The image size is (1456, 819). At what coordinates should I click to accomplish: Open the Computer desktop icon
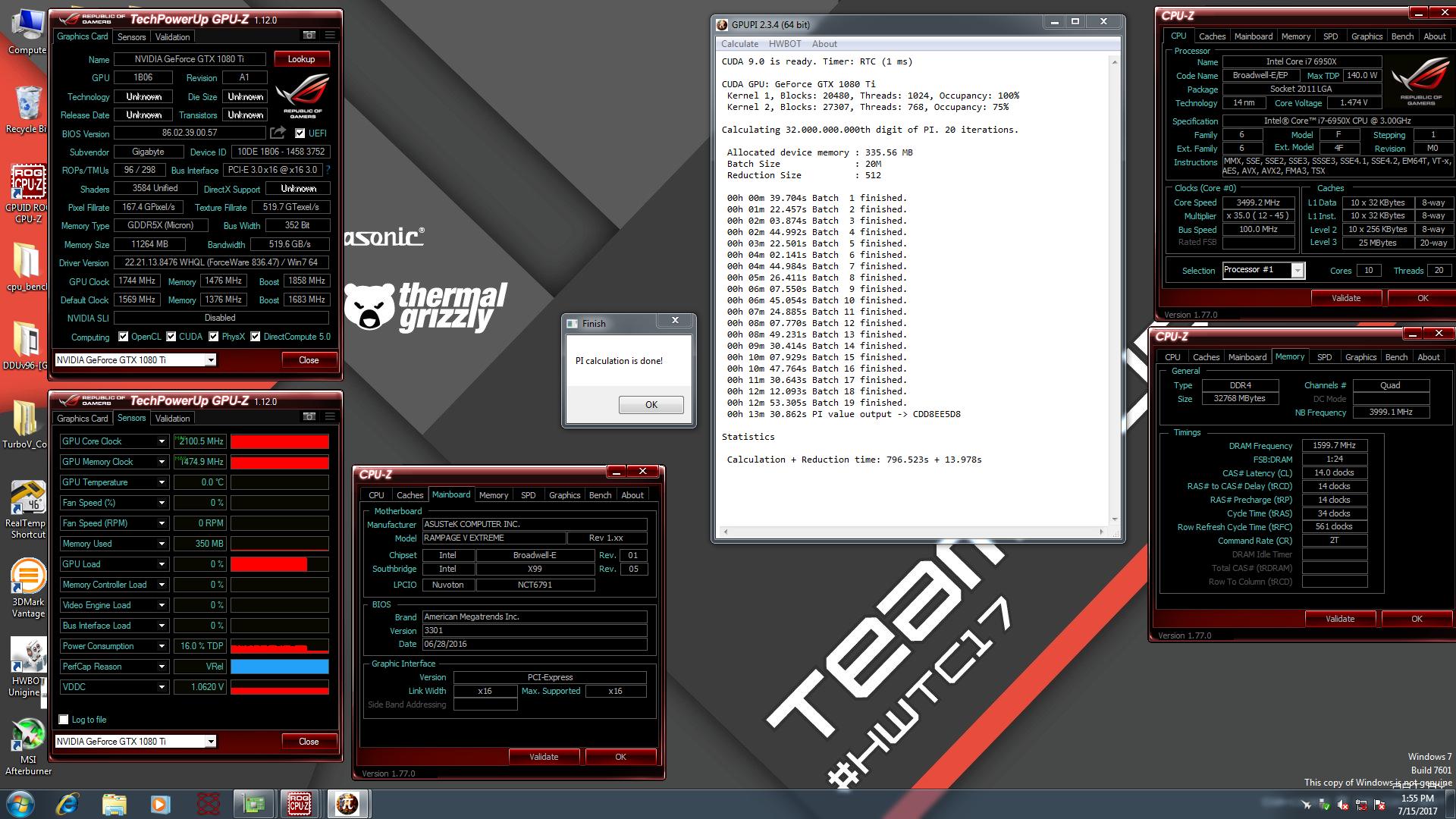click(27, 33)
